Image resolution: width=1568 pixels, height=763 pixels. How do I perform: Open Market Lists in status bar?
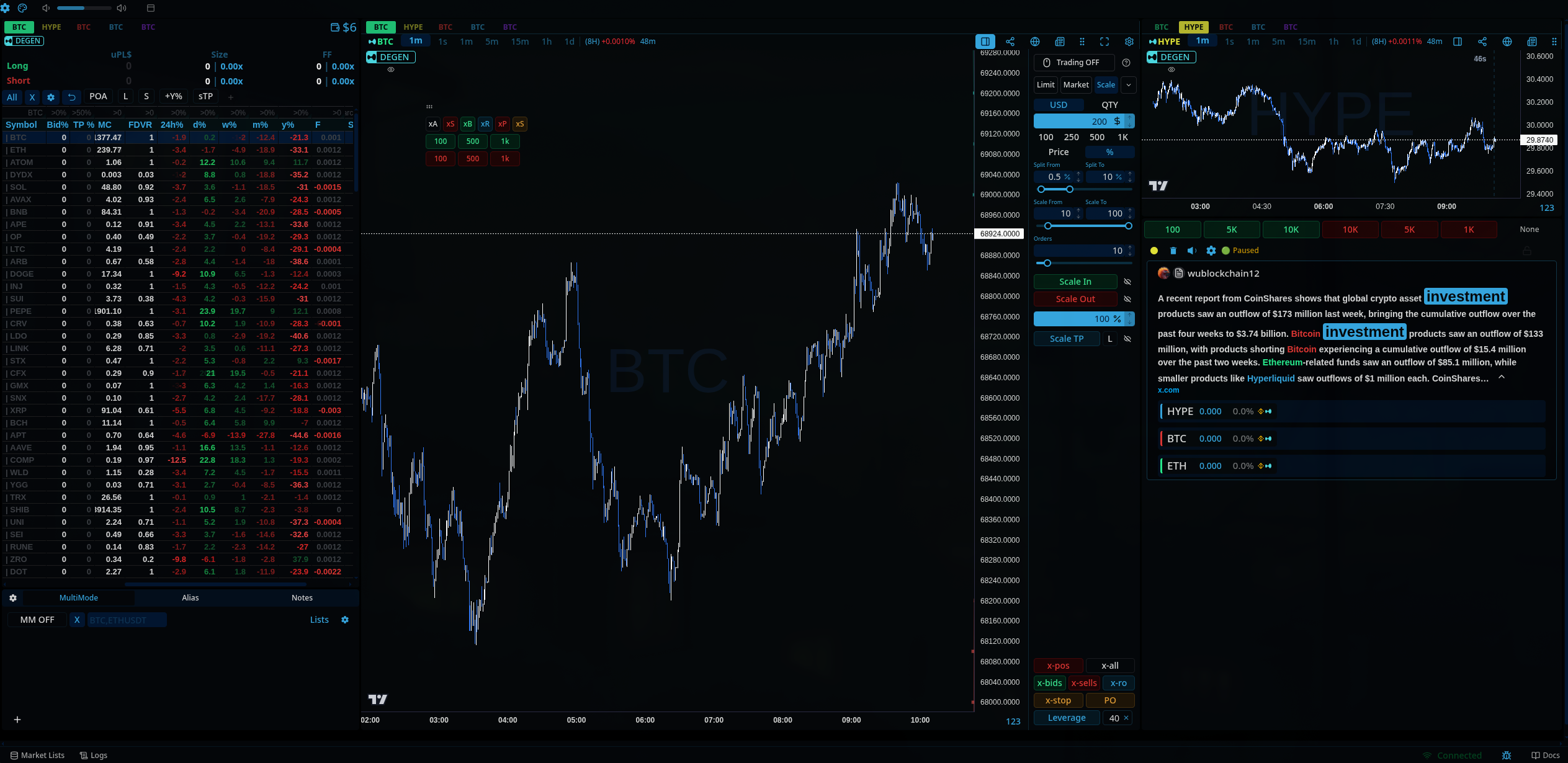click(37, 756)
